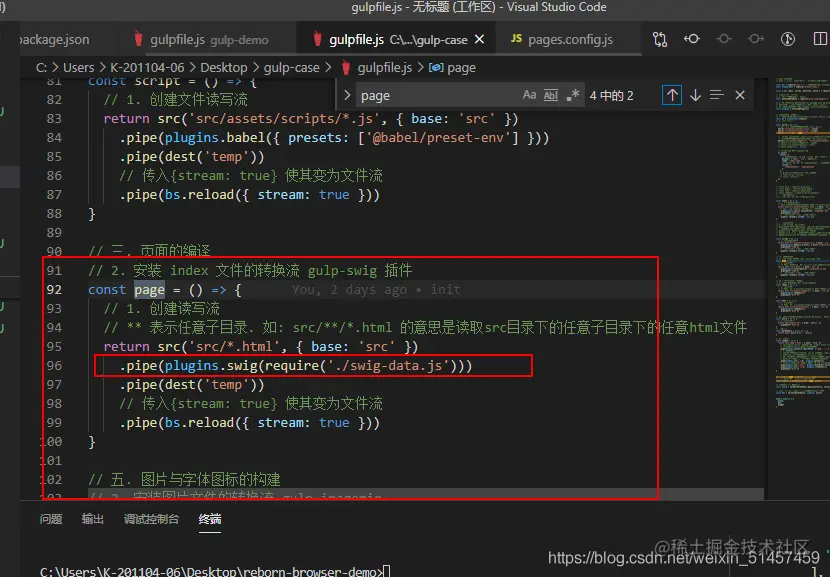Click line number 83 in gutter
Image resolution: width=830 pixels, height=577 pixels.
point(54,119)
